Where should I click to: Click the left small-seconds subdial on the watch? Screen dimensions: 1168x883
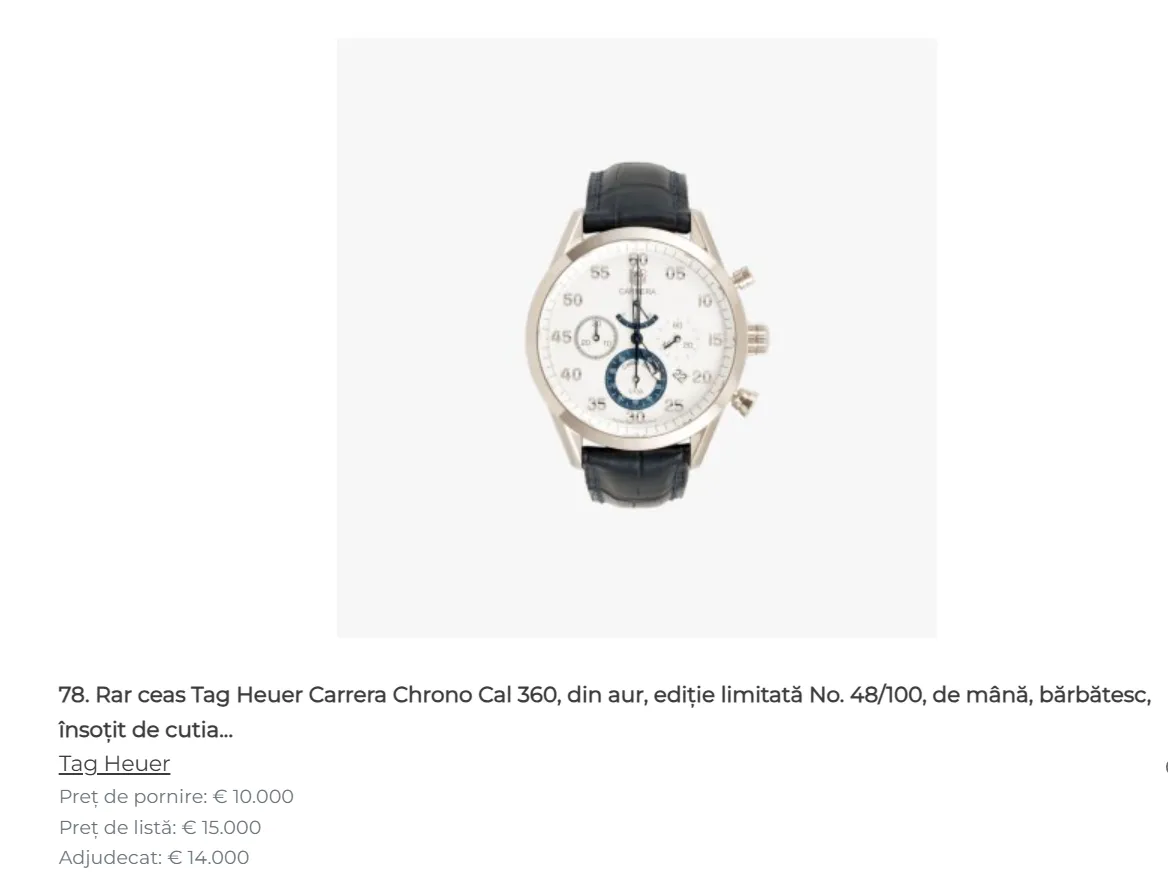point(594,337)
